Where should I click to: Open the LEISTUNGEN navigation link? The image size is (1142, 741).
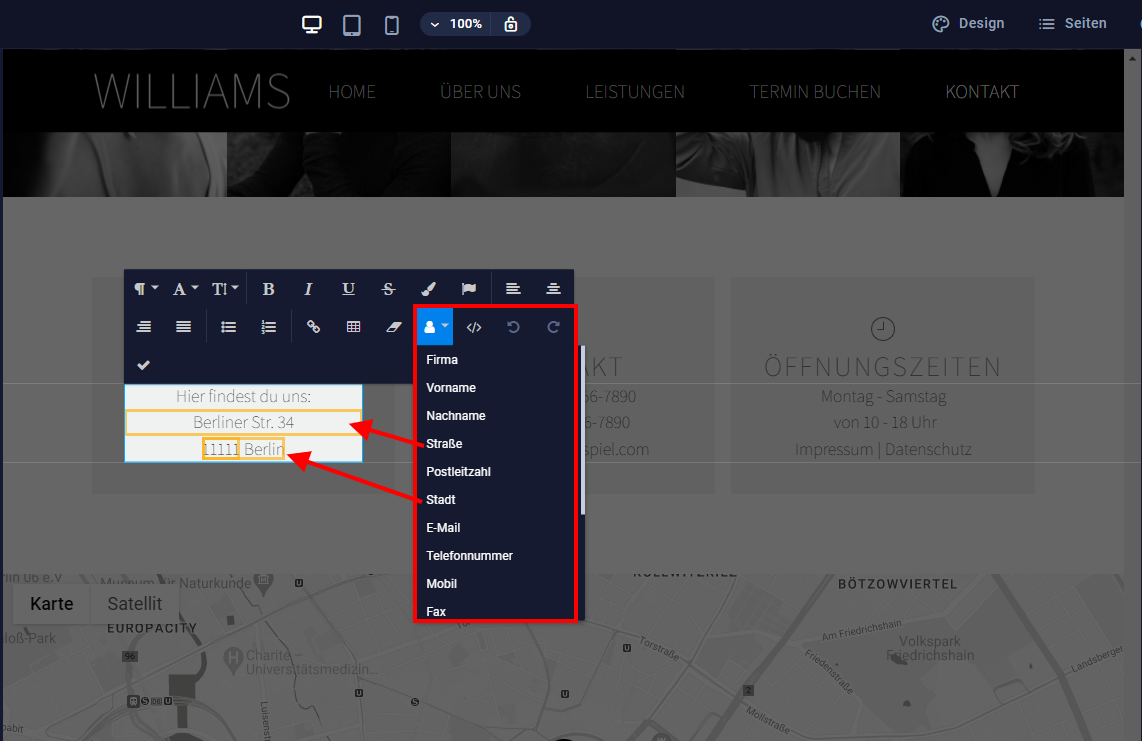point(635,92)
